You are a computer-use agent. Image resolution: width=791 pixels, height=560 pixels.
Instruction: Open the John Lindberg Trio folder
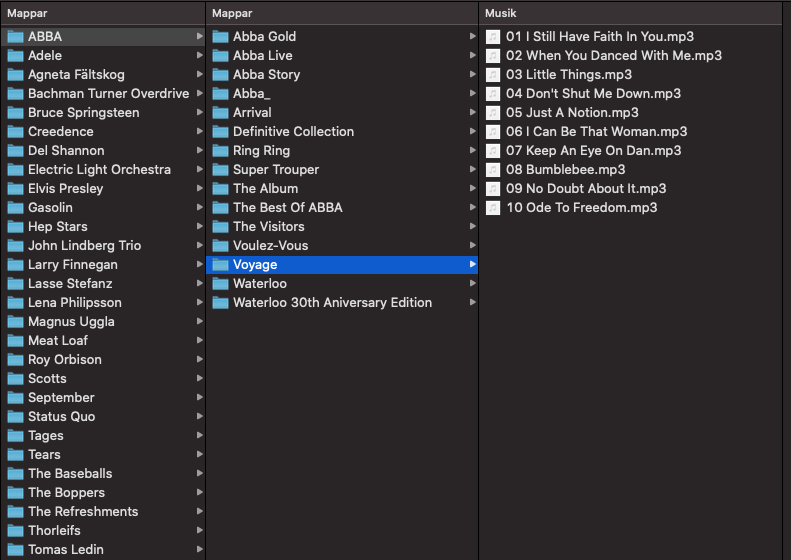tap(103, 246)
